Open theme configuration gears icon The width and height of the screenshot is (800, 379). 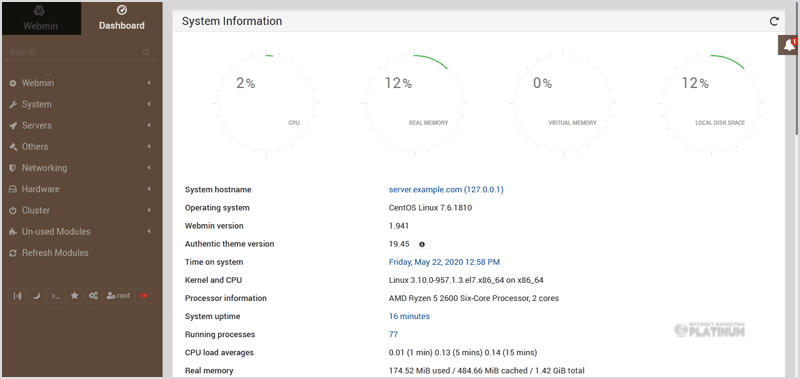(x=93, y=296)
